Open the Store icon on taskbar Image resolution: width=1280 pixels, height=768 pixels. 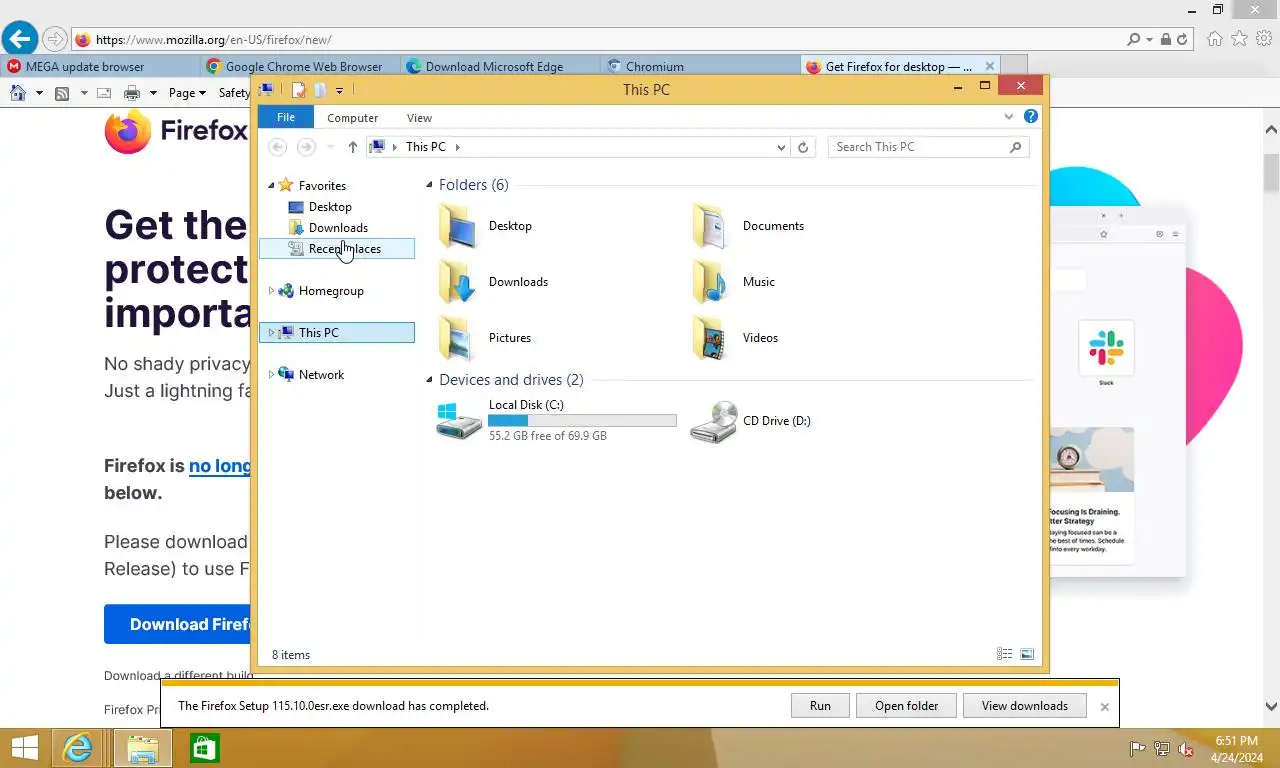pyautogui.click(x=204, y=748)
